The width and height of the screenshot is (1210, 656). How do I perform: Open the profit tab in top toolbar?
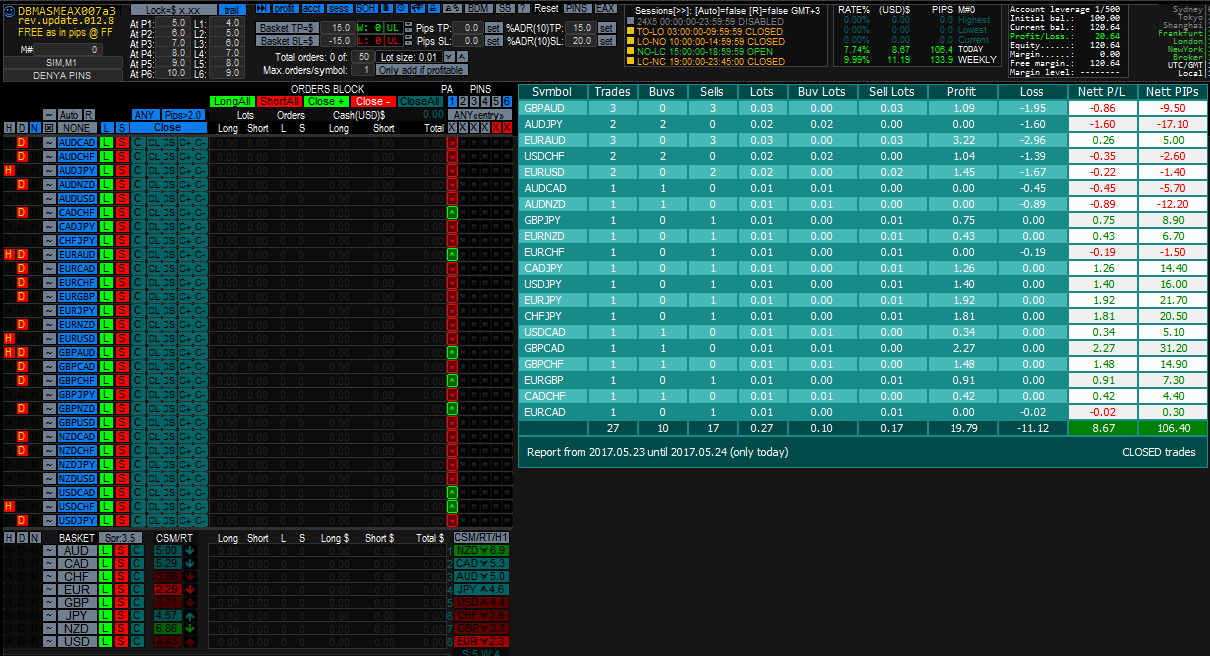[x=286, y=8]
